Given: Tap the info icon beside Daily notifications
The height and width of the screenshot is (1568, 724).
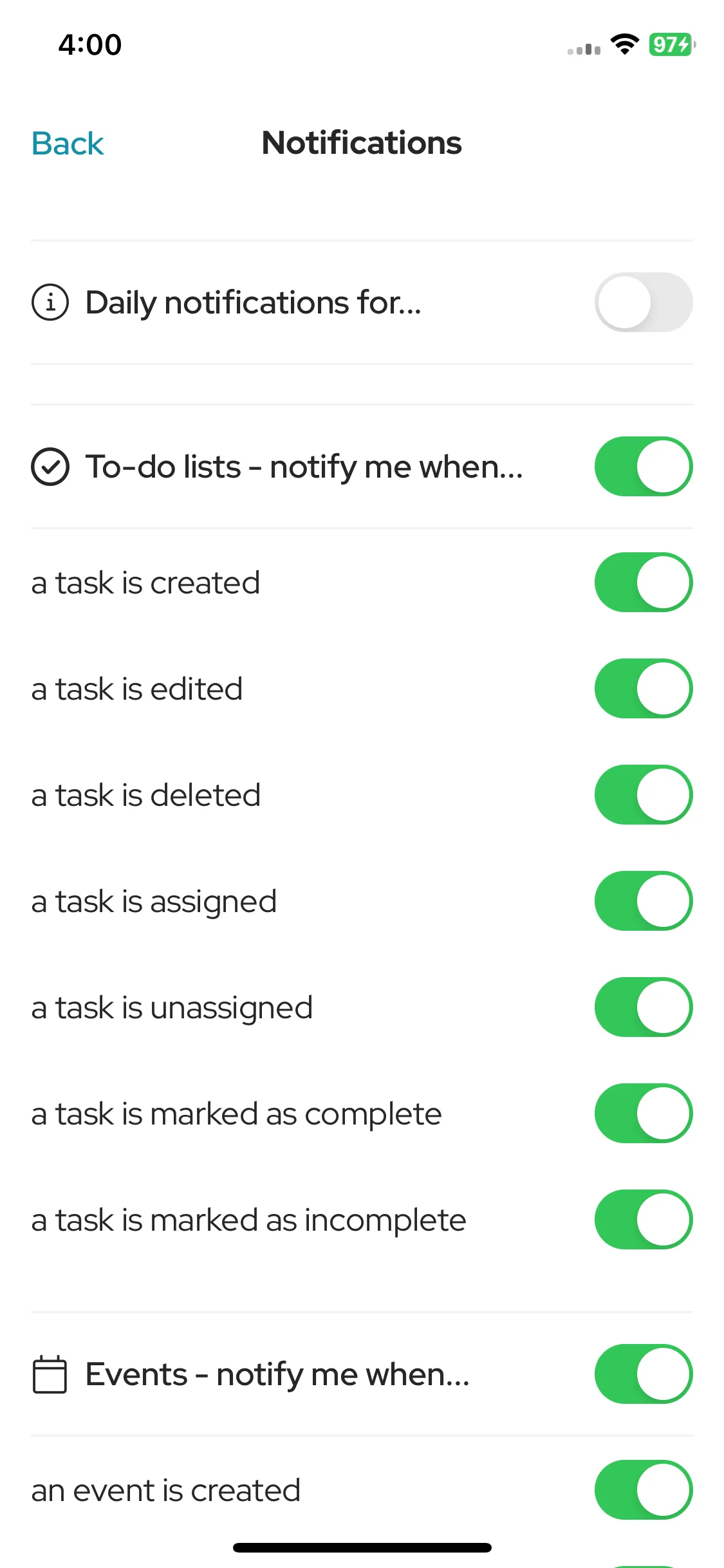Looking at the screenshot, I should point(50,302).
